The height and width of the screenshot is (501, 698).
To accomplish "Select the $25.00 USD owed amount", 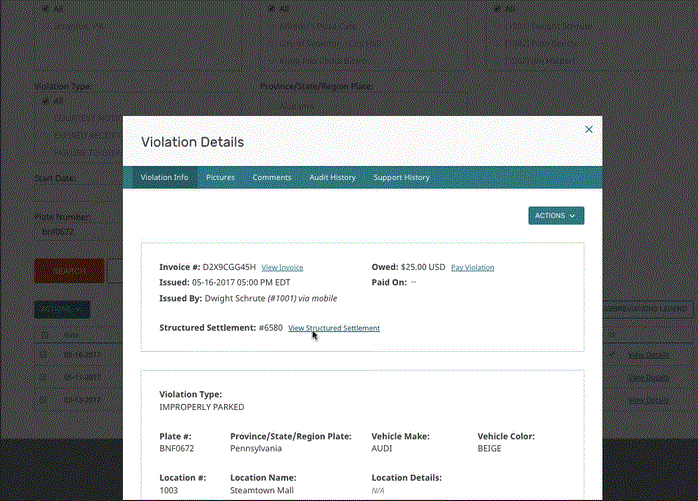I will (x=423, y=267).
